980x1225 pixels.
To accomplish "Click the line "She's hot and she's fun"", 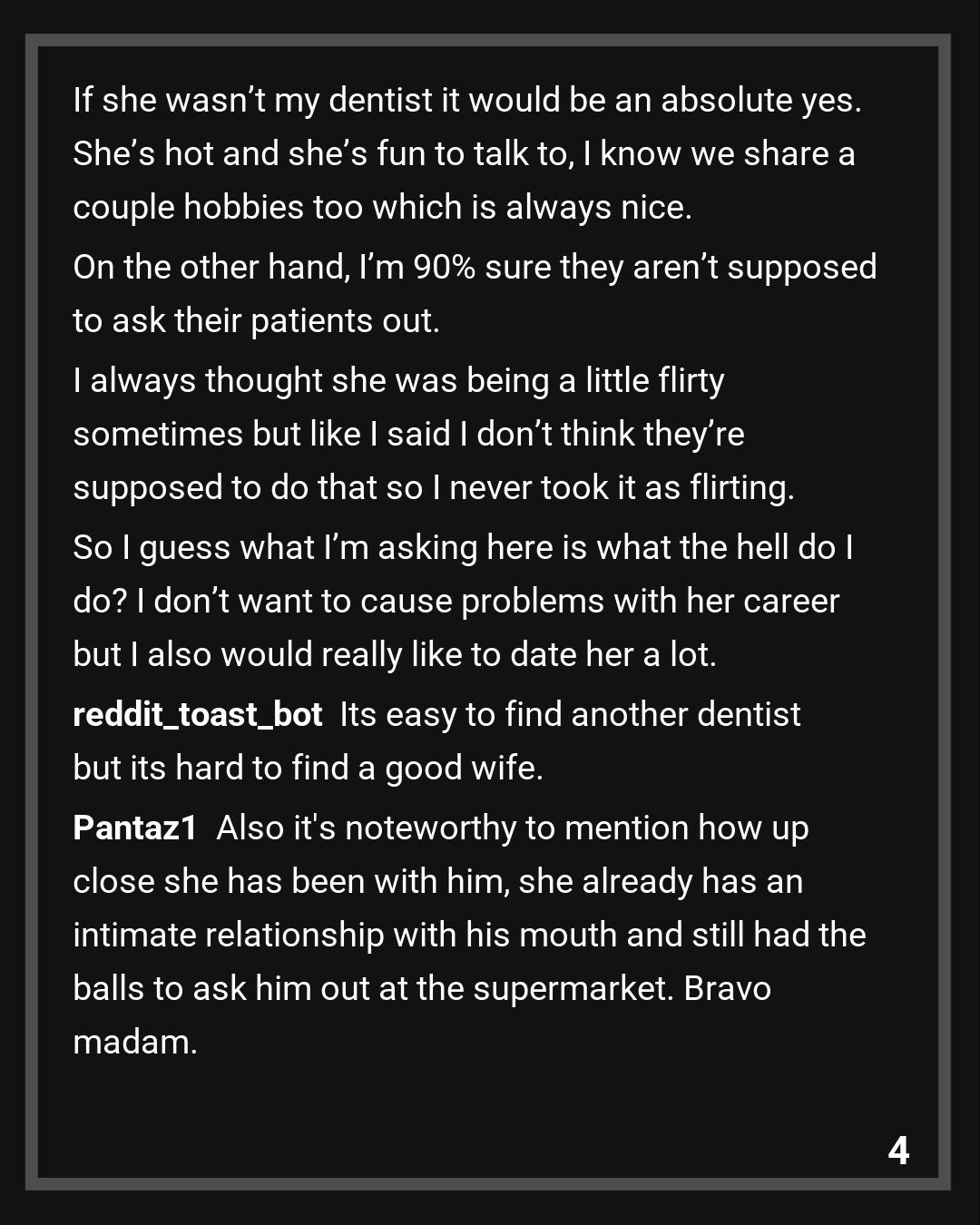I will click(x=463, y=154).
